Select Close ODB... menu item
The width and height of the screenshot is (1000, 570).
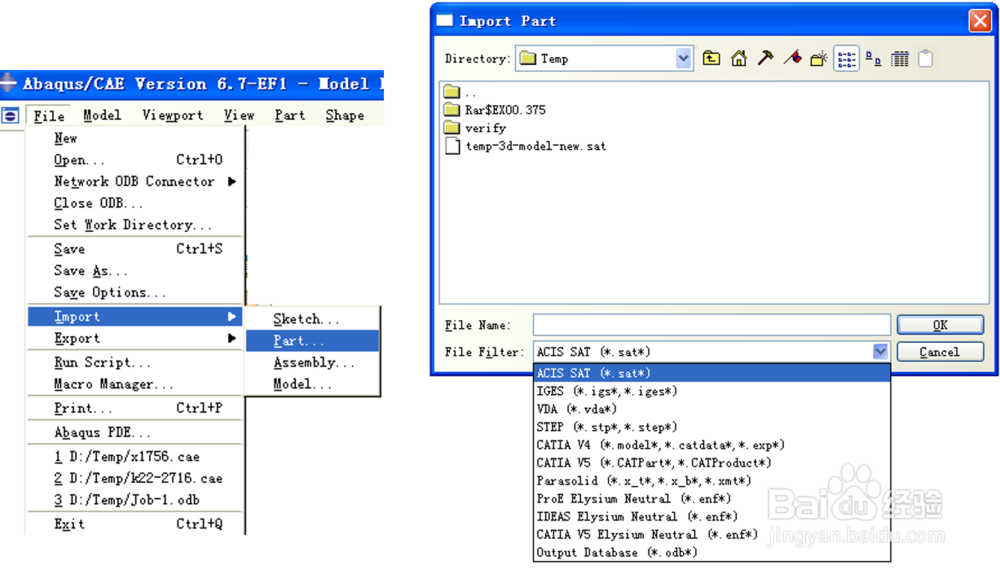point(135,203)
